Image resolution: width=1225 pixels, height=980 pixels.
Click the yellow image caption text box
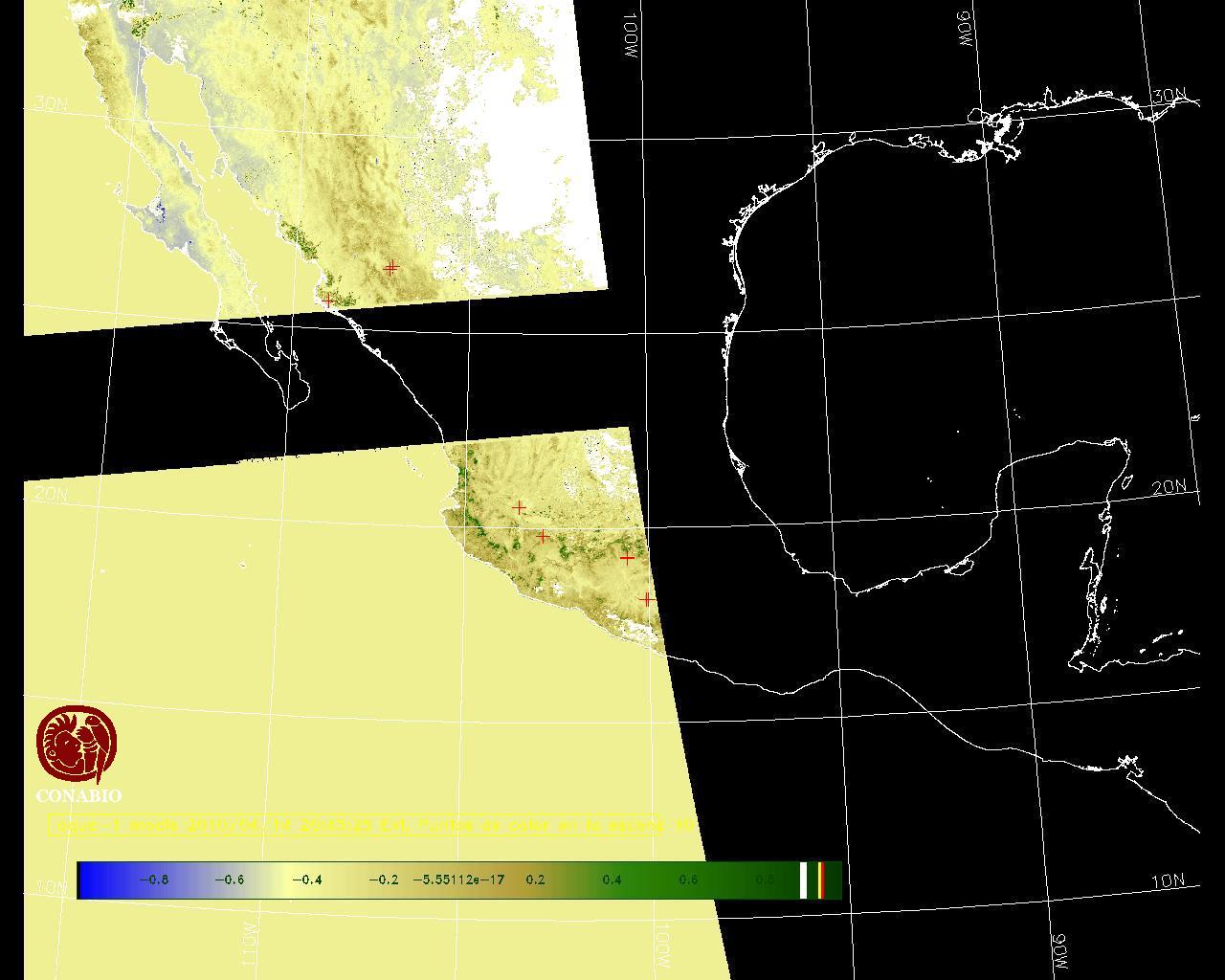click(373, 825)
